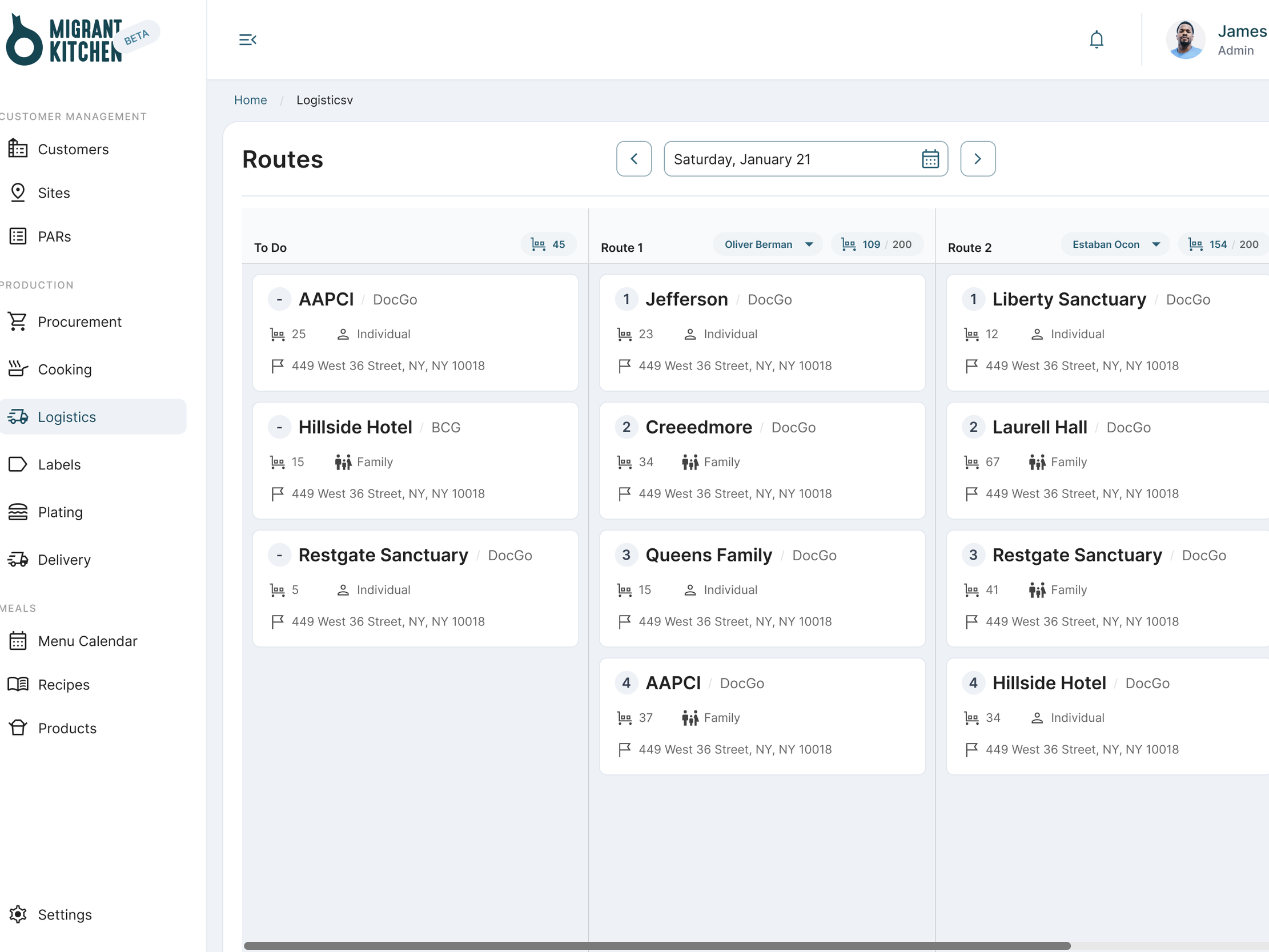Click the horizontal scrollbar at bottom
1269x952 pixels.
pos(657,945)
